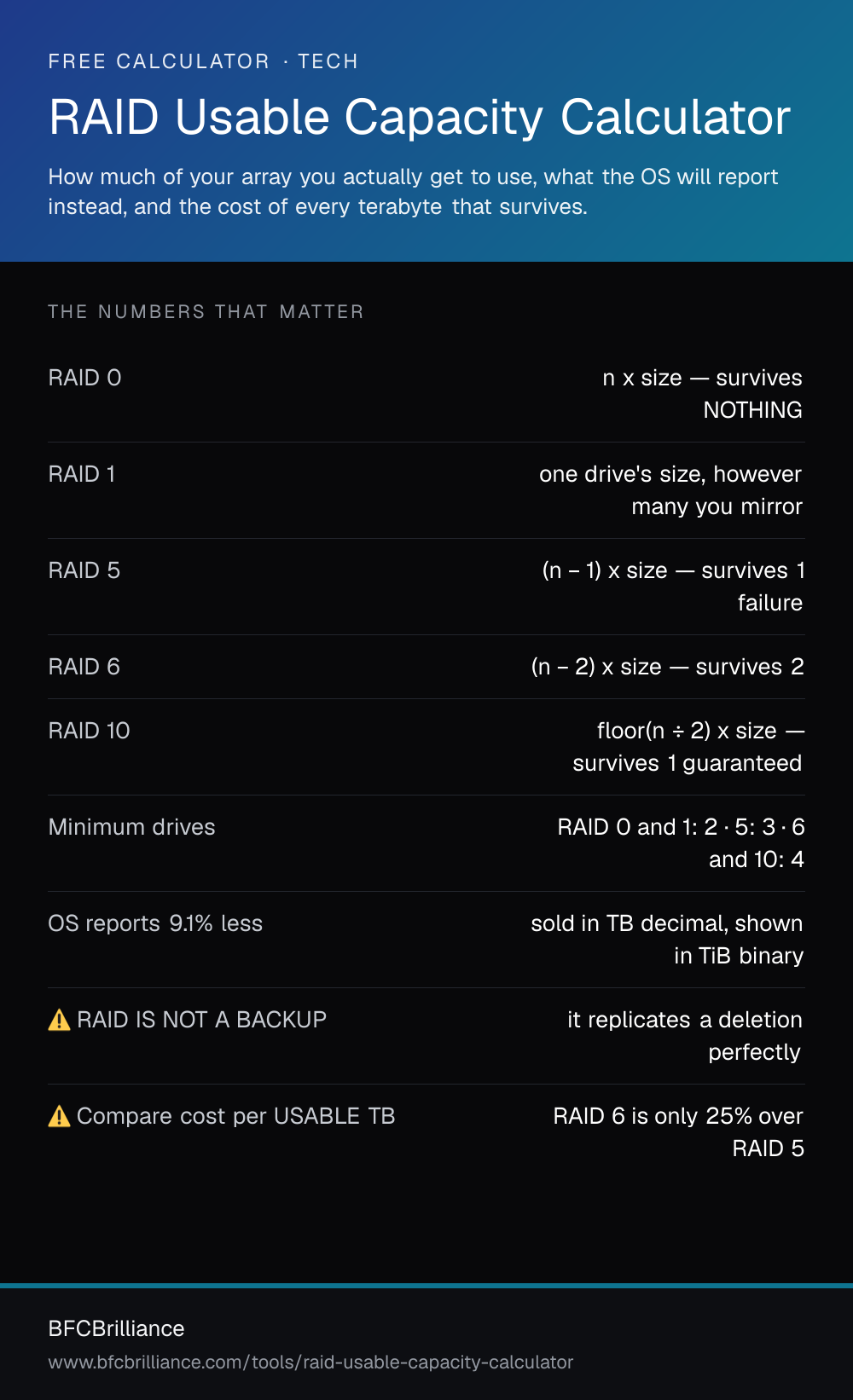Select the RAID 10 row label

tap(90, 731)
